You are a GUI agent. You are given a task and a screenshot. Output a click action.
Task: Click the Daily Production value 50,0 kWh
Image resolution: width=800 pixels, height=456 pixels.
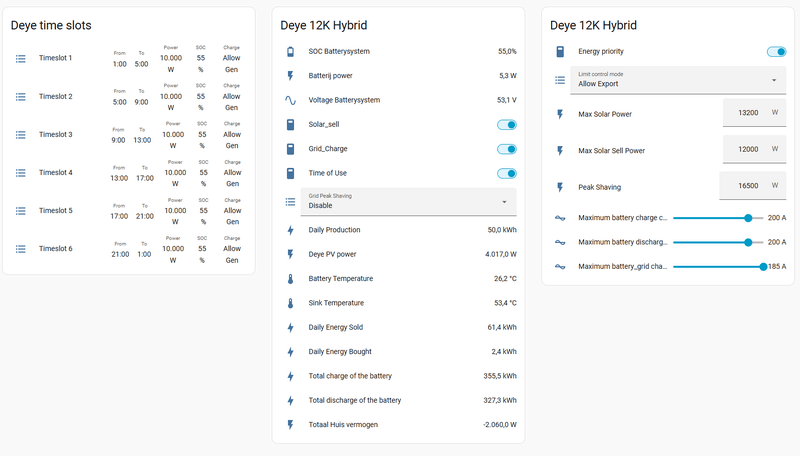(x=502, y=230)
